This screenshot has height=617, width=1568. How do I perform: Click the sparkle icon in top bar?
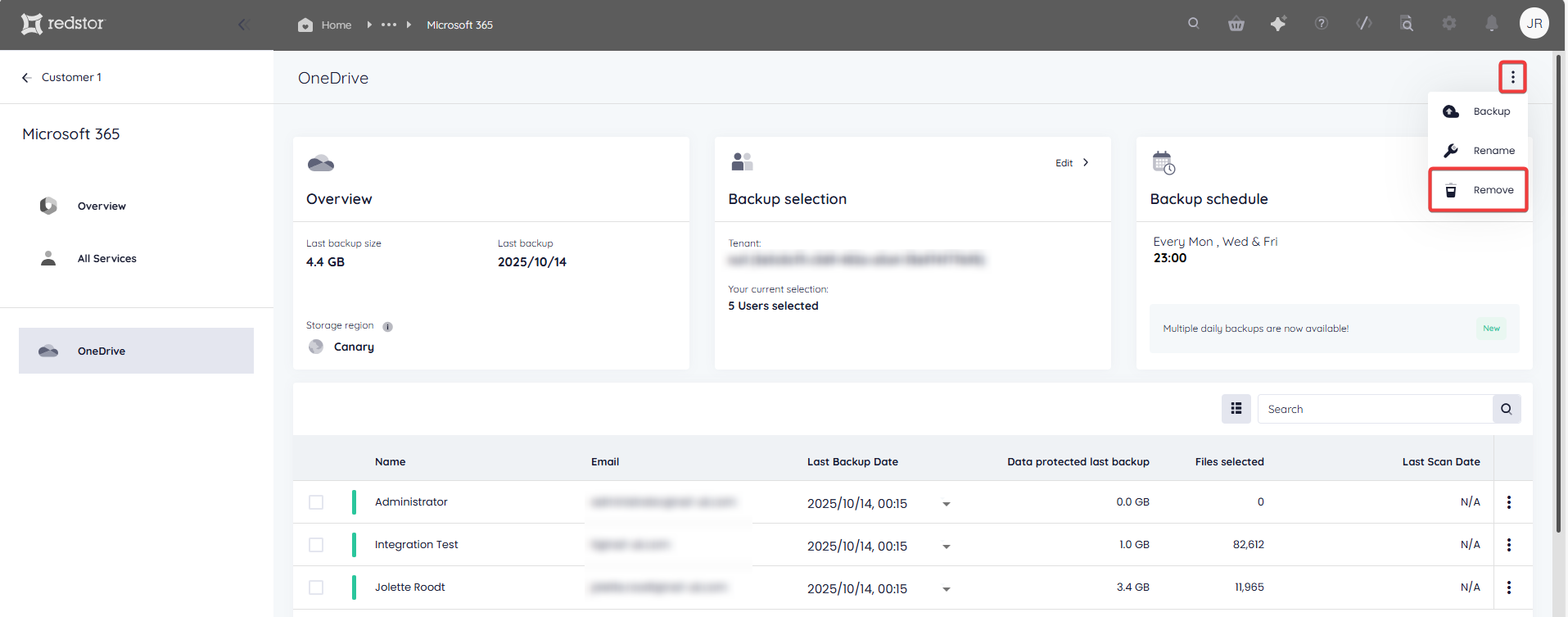click(x=1278, y=24)
